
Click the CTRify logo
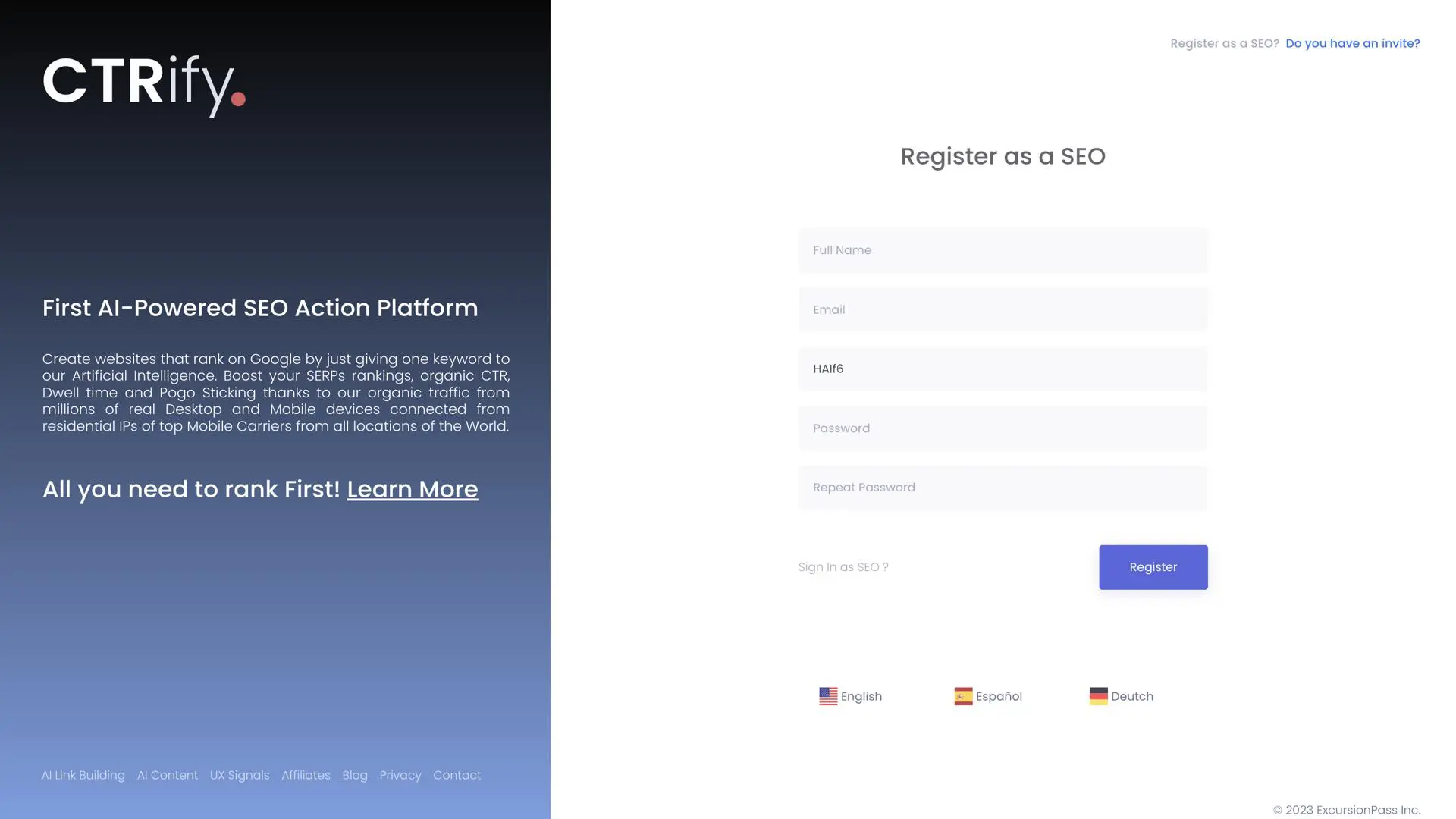point(144,85)
